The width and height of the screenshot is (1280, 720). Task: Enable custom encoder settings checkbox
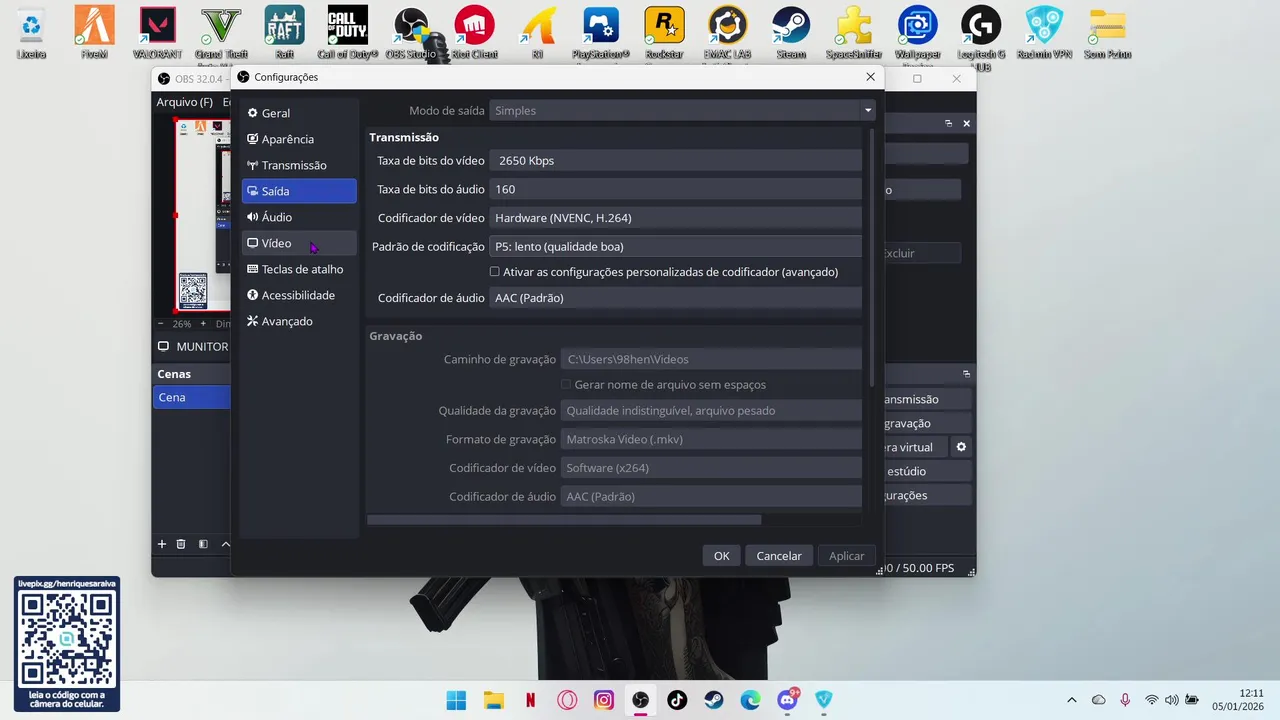[x=495, y=272]
